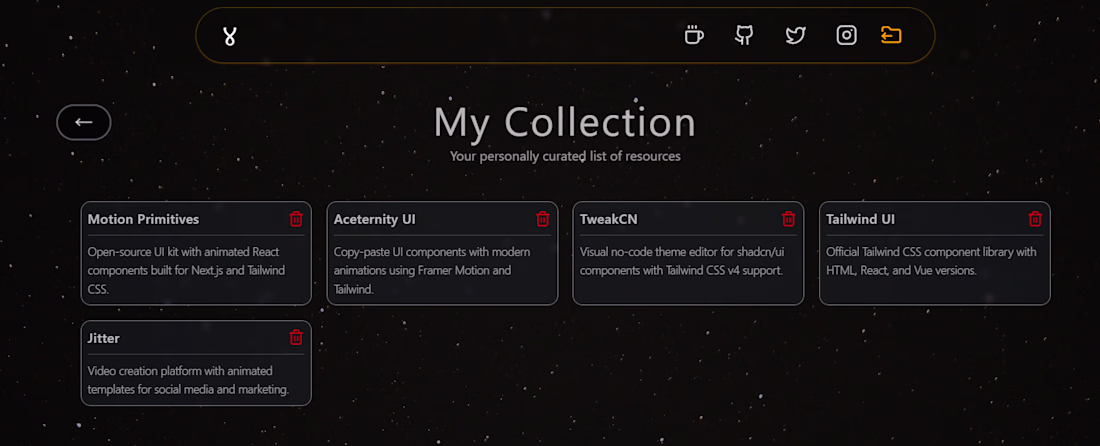Open the GitHub icon link
This screenshot has width=1100, height=446.
coord(744,35)
